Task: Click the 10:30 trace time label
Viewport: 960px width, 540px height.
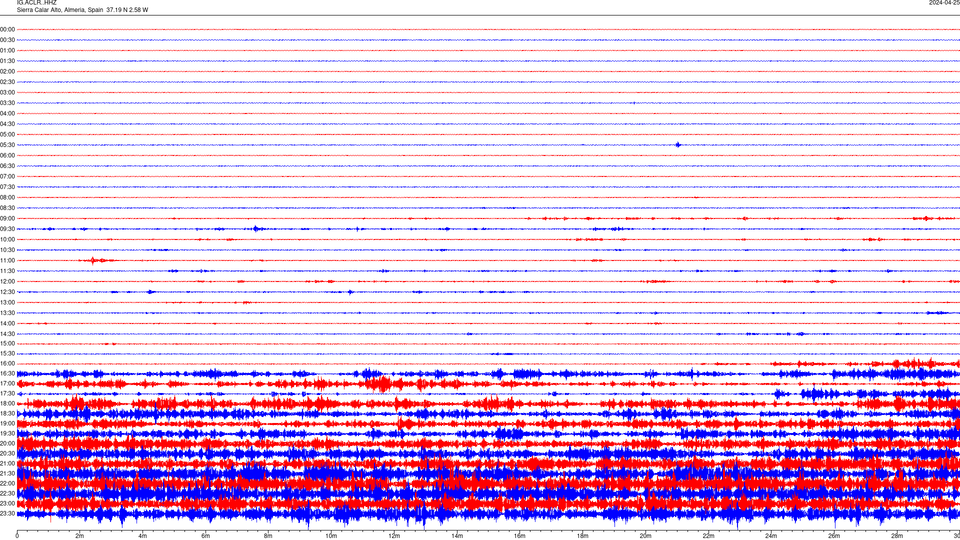Action: pos(7,250)
